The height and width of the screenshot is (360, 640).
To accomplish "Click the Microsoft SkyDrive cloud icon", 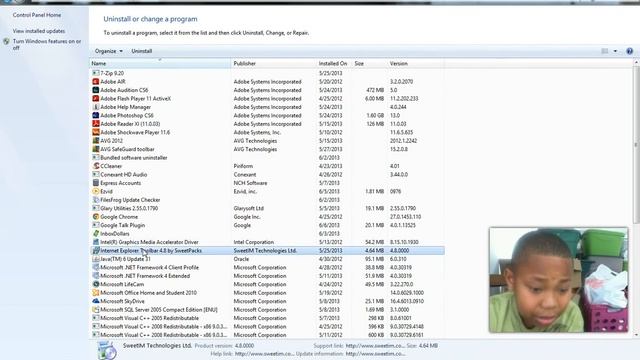I will [96, 301].
